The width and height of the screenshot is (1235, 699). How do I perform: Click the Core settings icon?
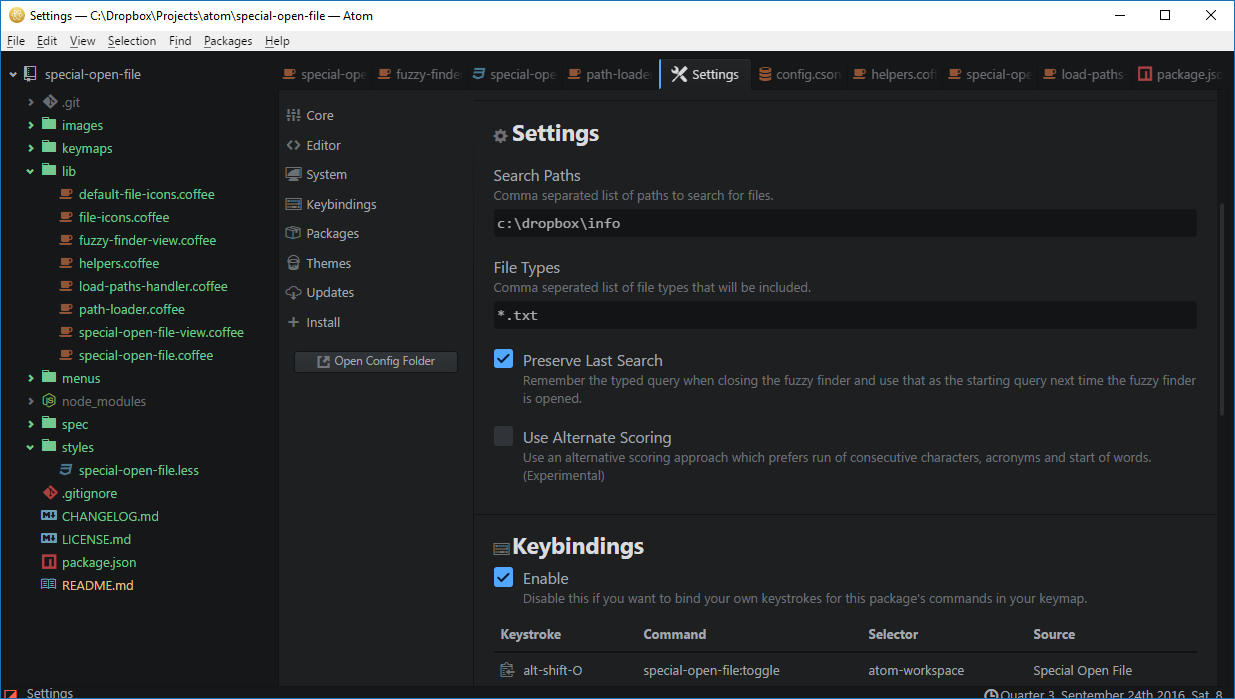click(x=293, y=115)
